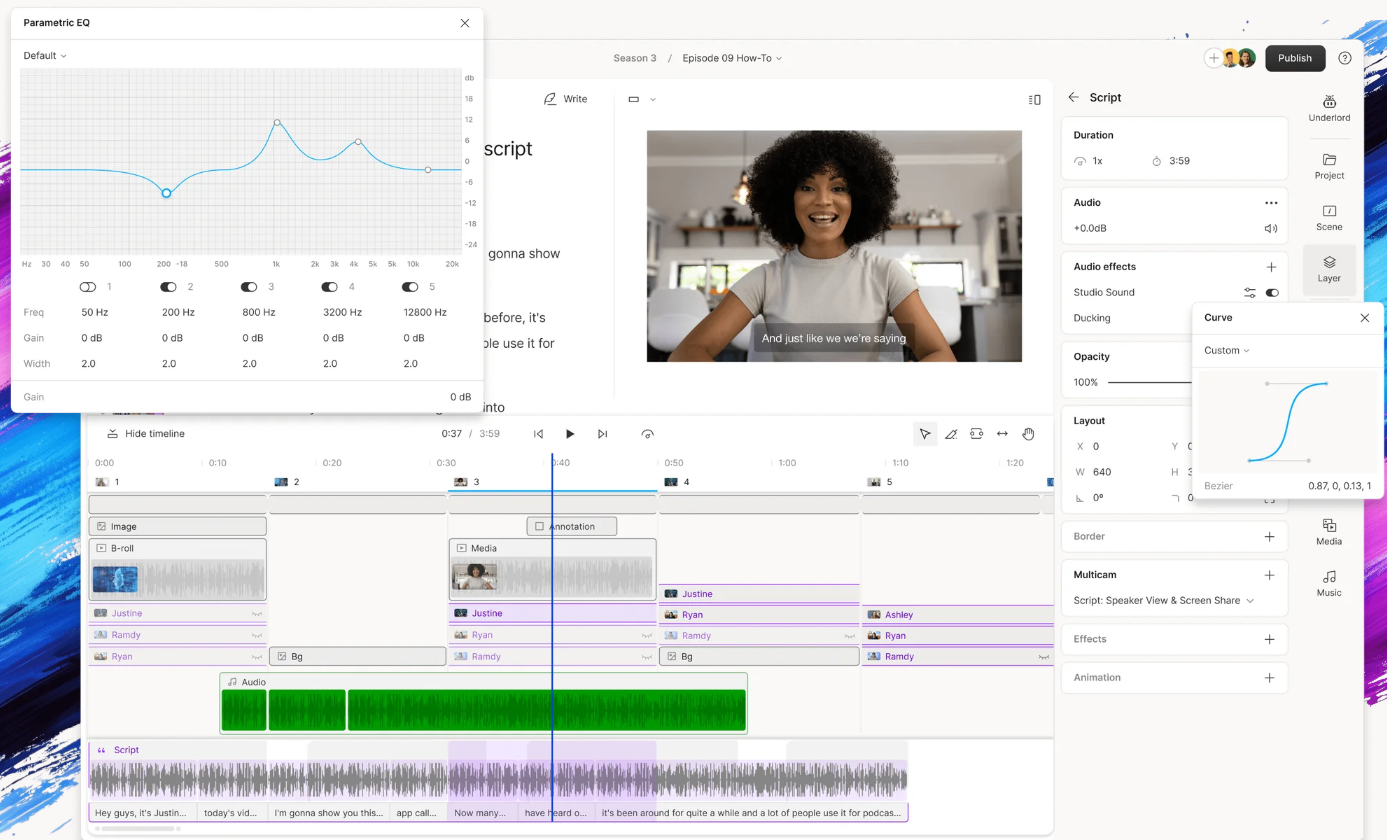Image resolution: width=1387 pixels, height=840 pixels.
Task: Open the Episode 09 How-To dropdown
Action: pos(732,58)
